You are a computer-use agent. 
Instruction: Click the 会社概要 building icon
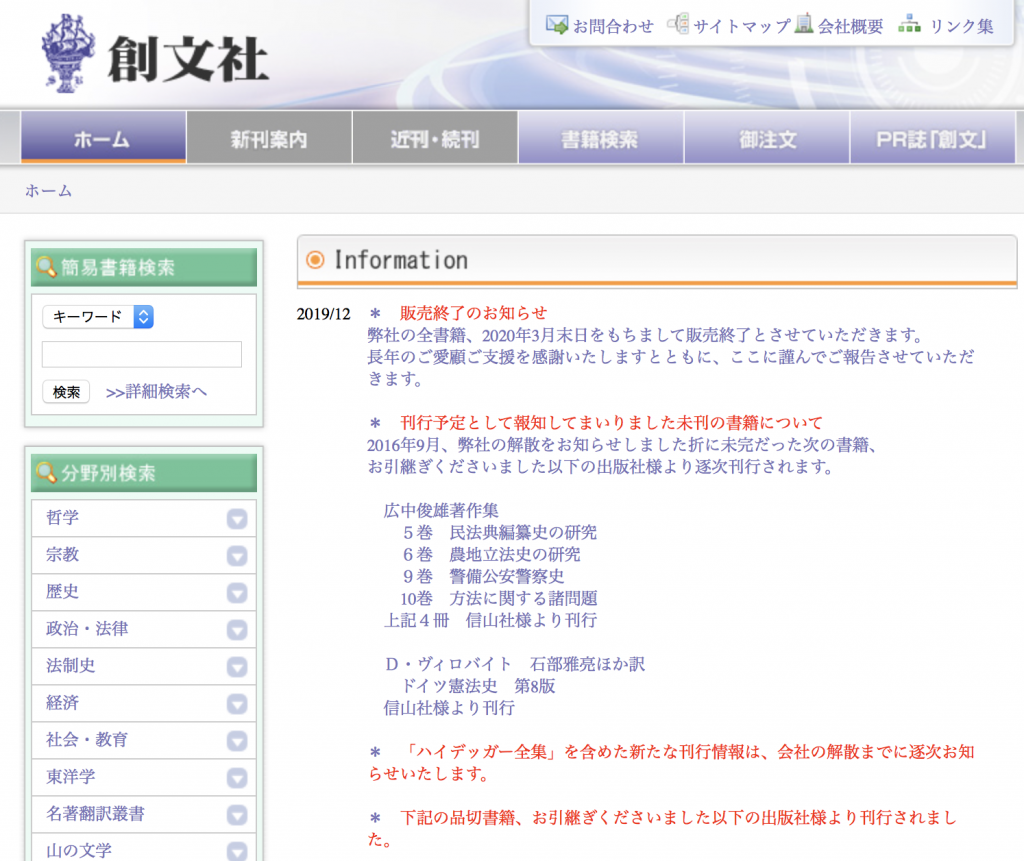pos(804,24)
